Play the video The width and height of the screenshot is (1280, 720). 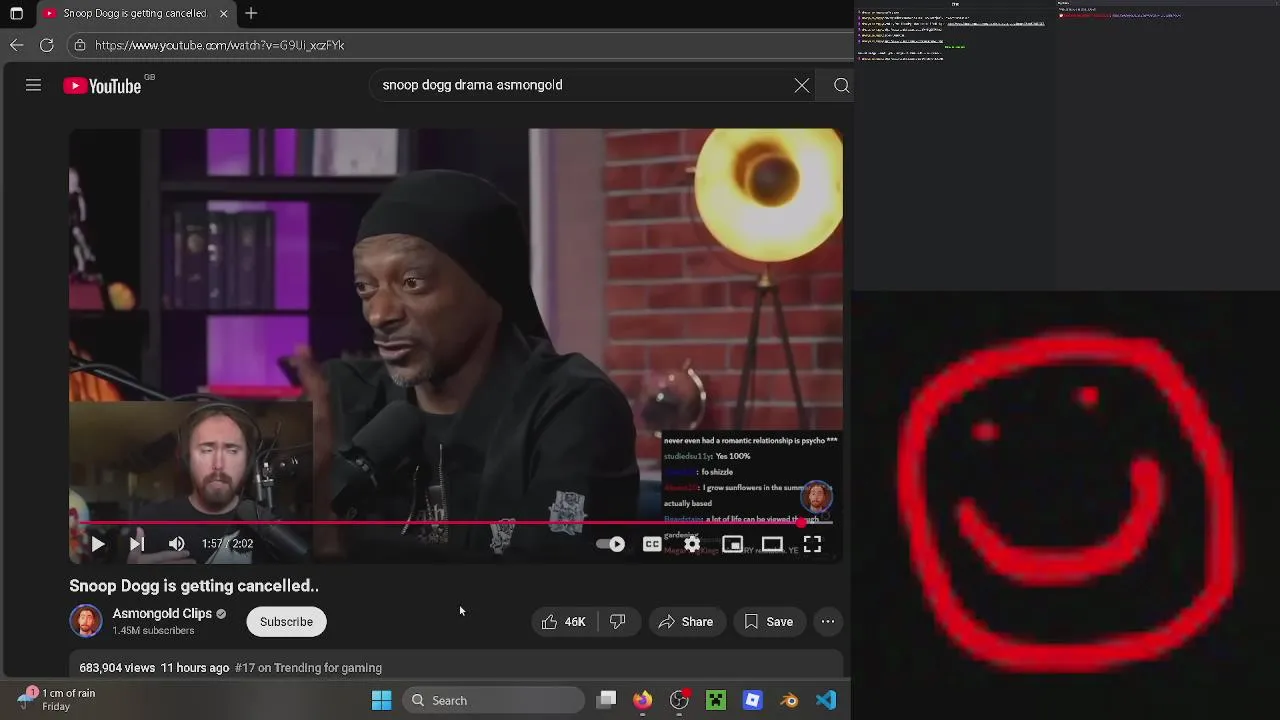coord(97,544)
